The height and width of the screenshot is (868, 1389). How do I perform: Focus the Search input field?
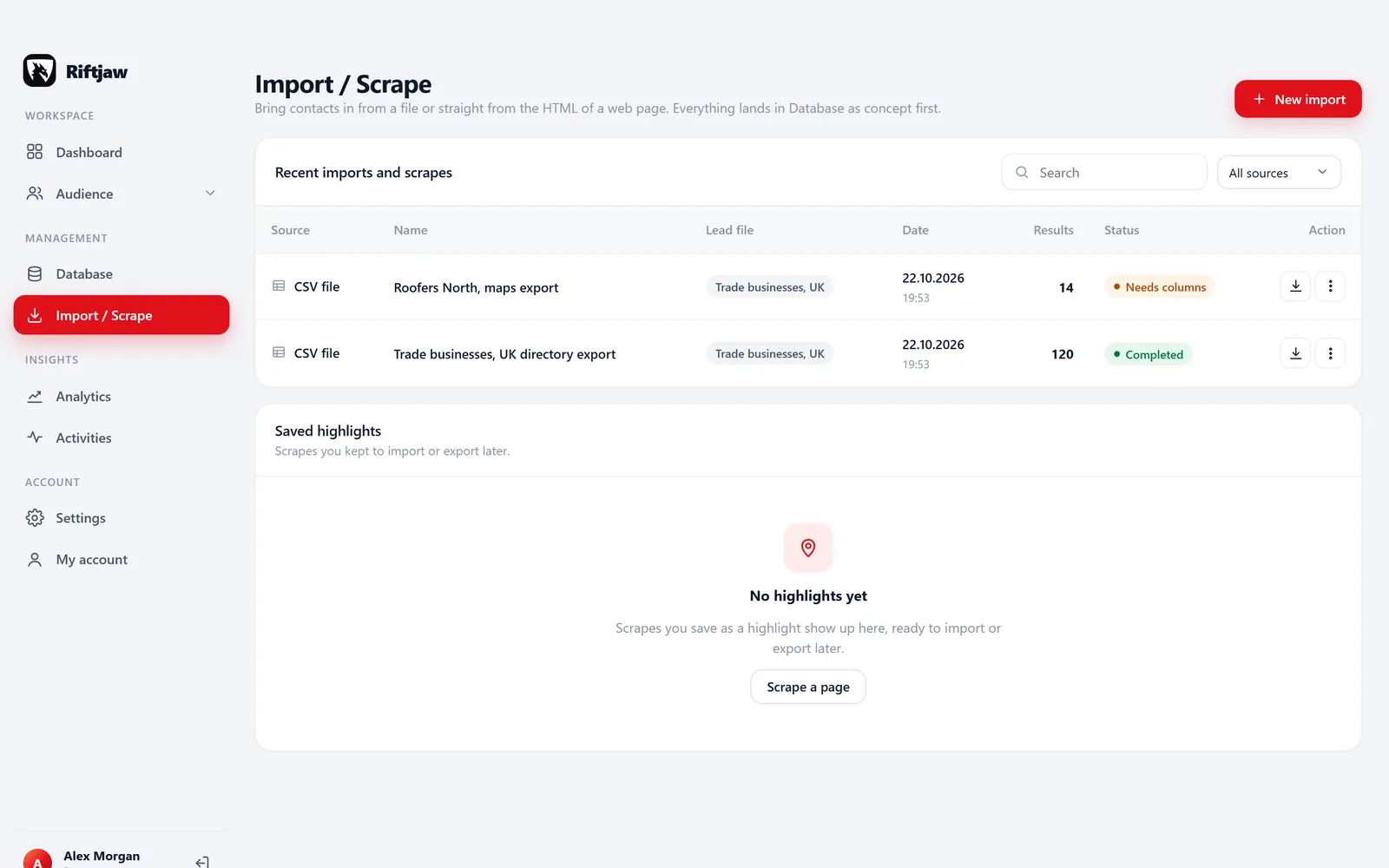click(1104, 172)
